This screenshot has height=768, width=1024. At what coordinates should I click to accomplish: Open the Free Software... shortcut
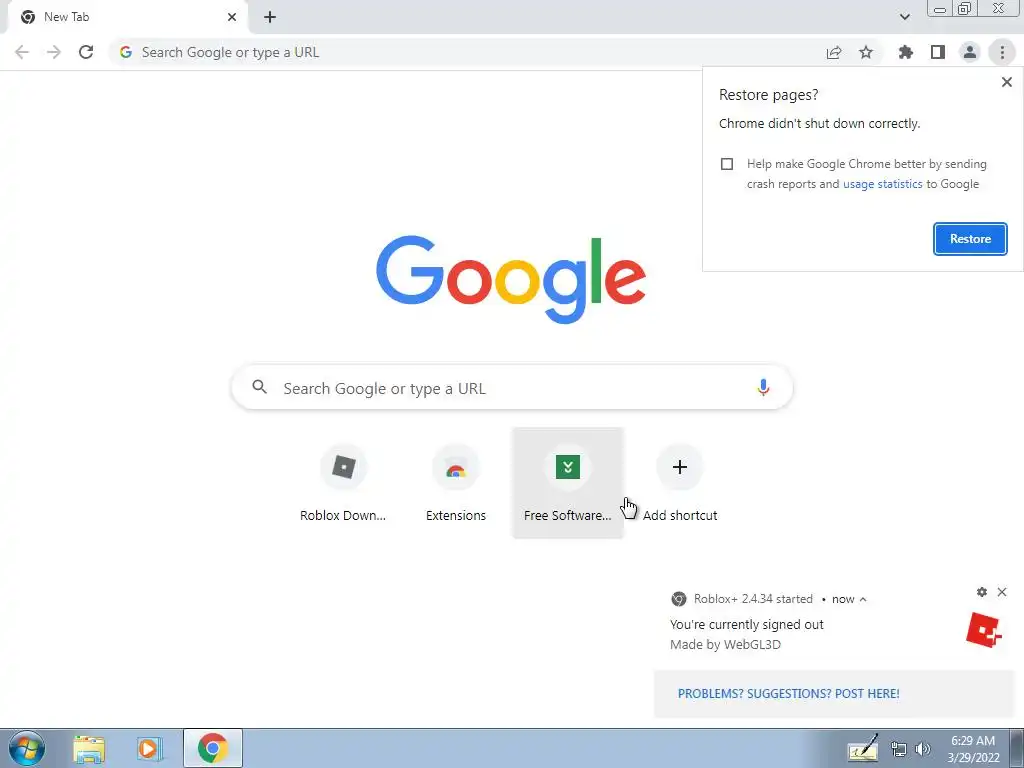(x=568, y=483)
